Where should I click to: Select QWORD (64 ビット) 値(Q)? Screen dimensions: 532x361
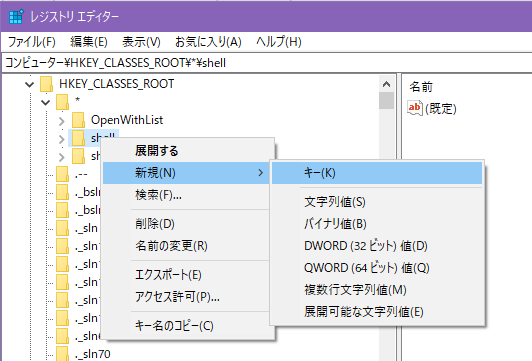click(377, 268)
